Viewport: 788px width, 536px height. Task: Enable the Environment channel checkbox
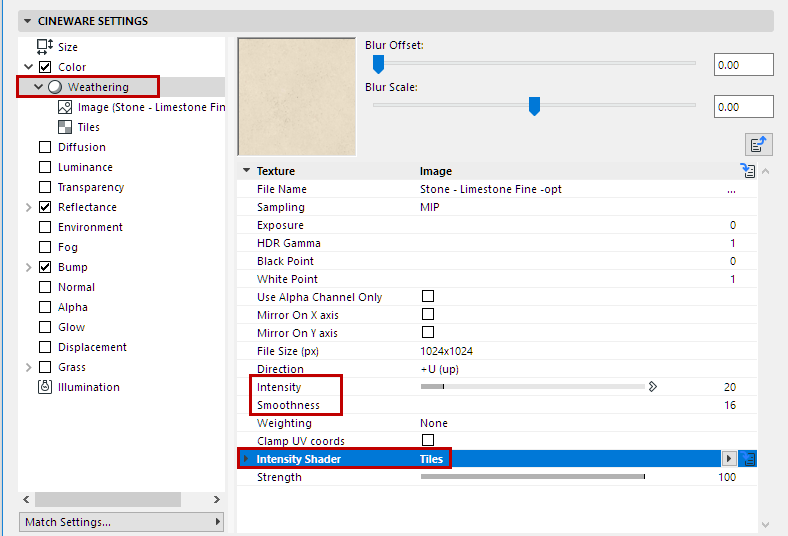click(45, 227)
